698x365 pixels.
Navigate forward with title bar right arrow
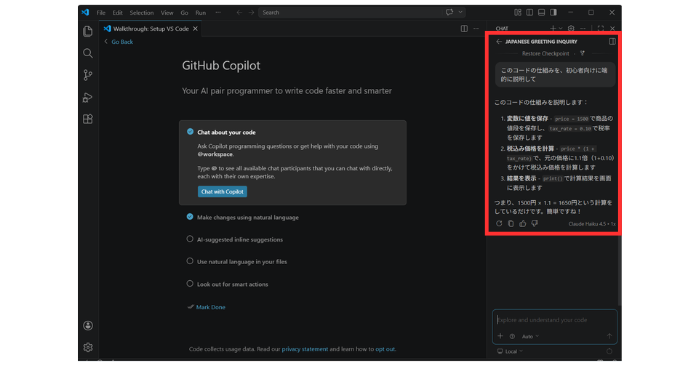coord(252,12)
